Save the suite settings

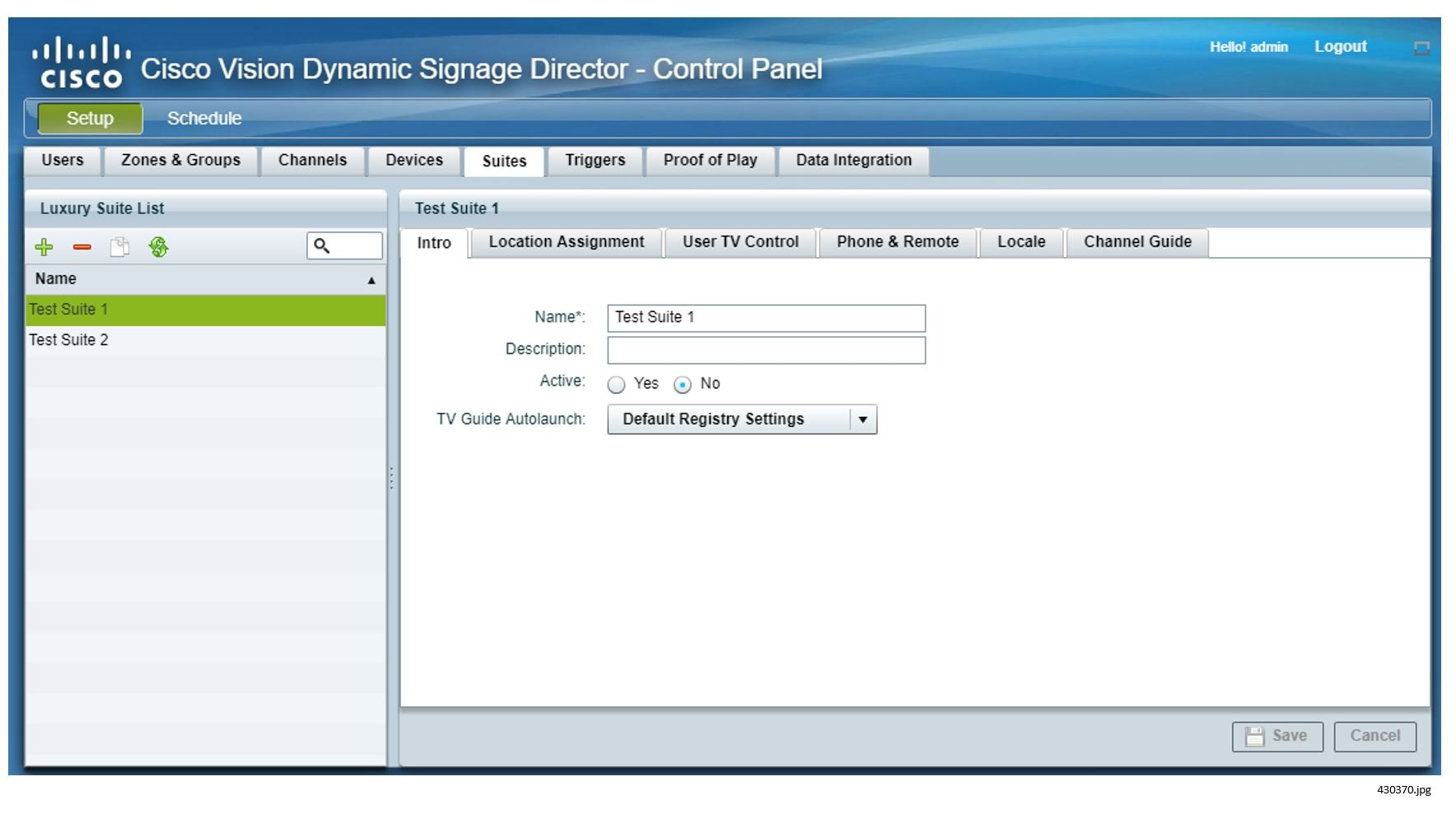coord(1277,737)
